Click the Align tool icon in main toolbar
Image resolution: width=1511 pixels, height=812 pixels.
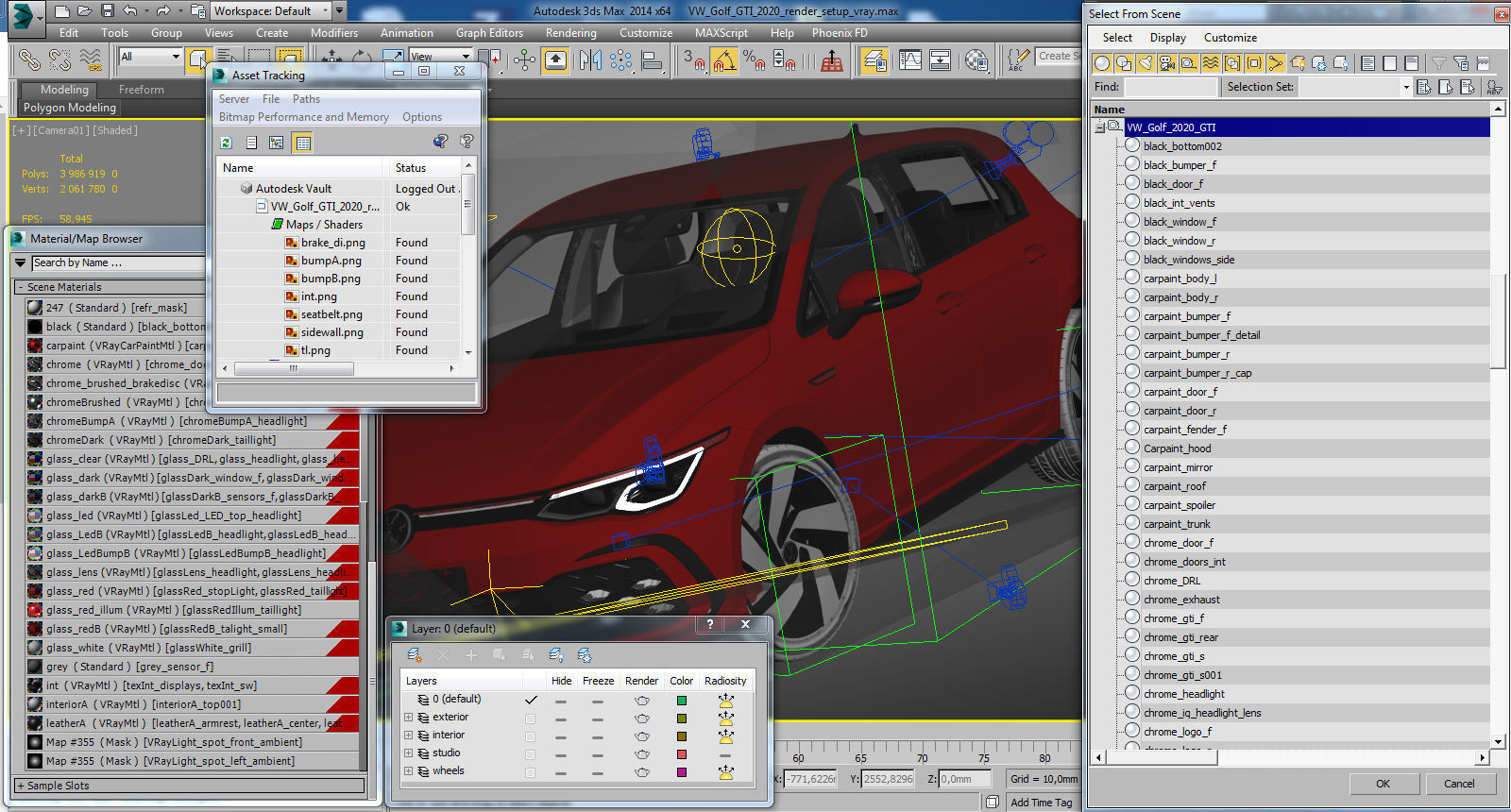pos(652,60)
